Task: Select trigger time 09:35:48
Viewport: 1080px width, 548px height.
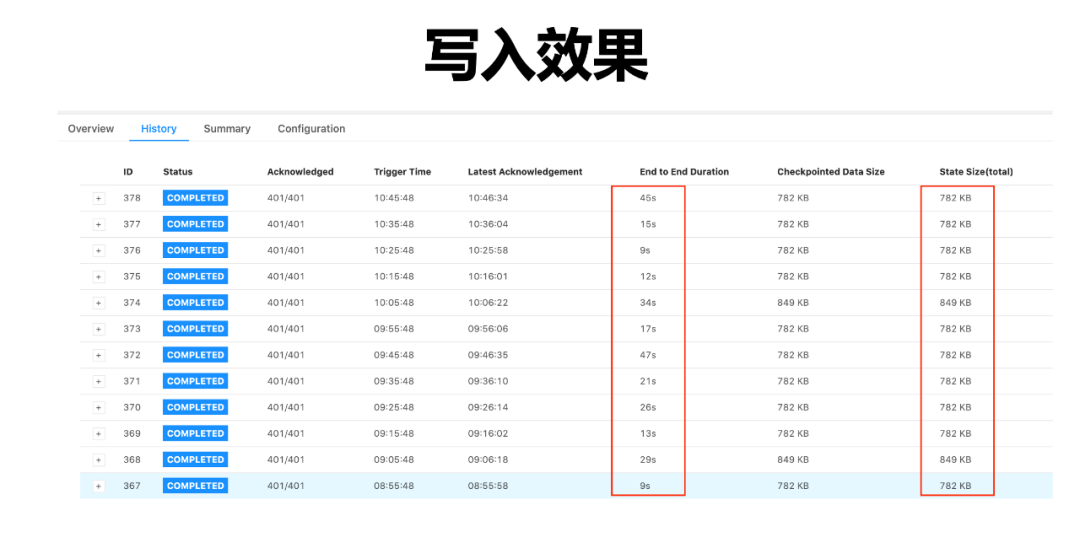Action: coord(394,381)
